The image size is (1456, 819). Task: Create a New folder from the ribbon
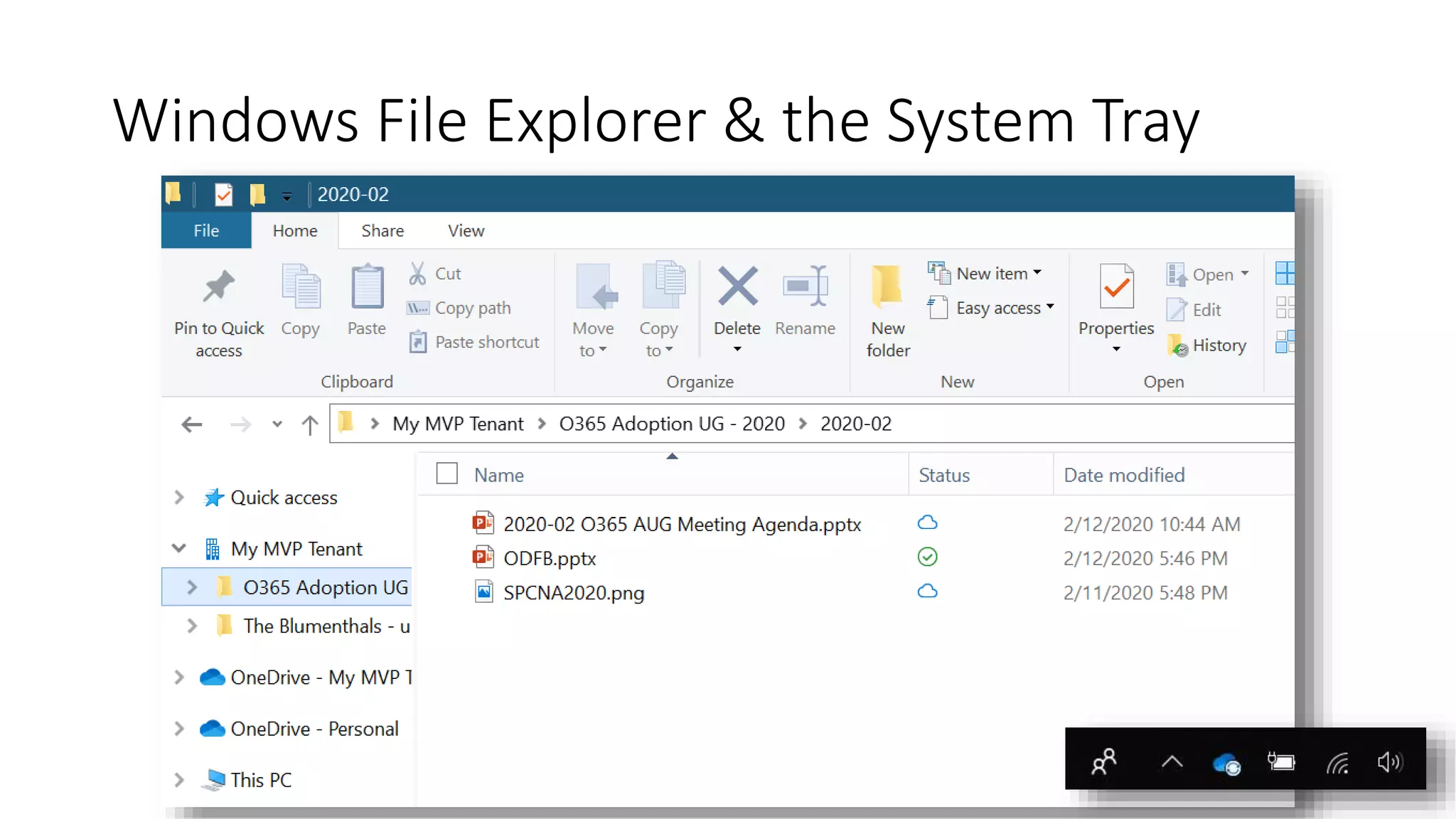(x=887, y=310)
